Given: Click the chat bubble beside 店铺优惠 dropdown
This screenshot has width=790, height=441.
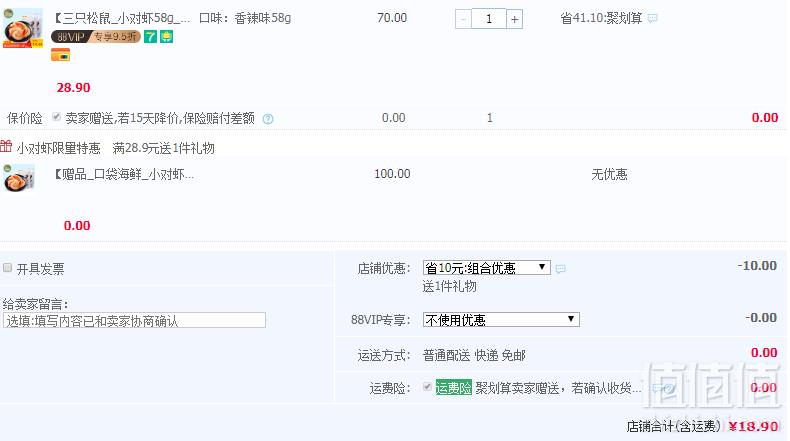Looking at the screenshot, I should (x=560, y=269).
